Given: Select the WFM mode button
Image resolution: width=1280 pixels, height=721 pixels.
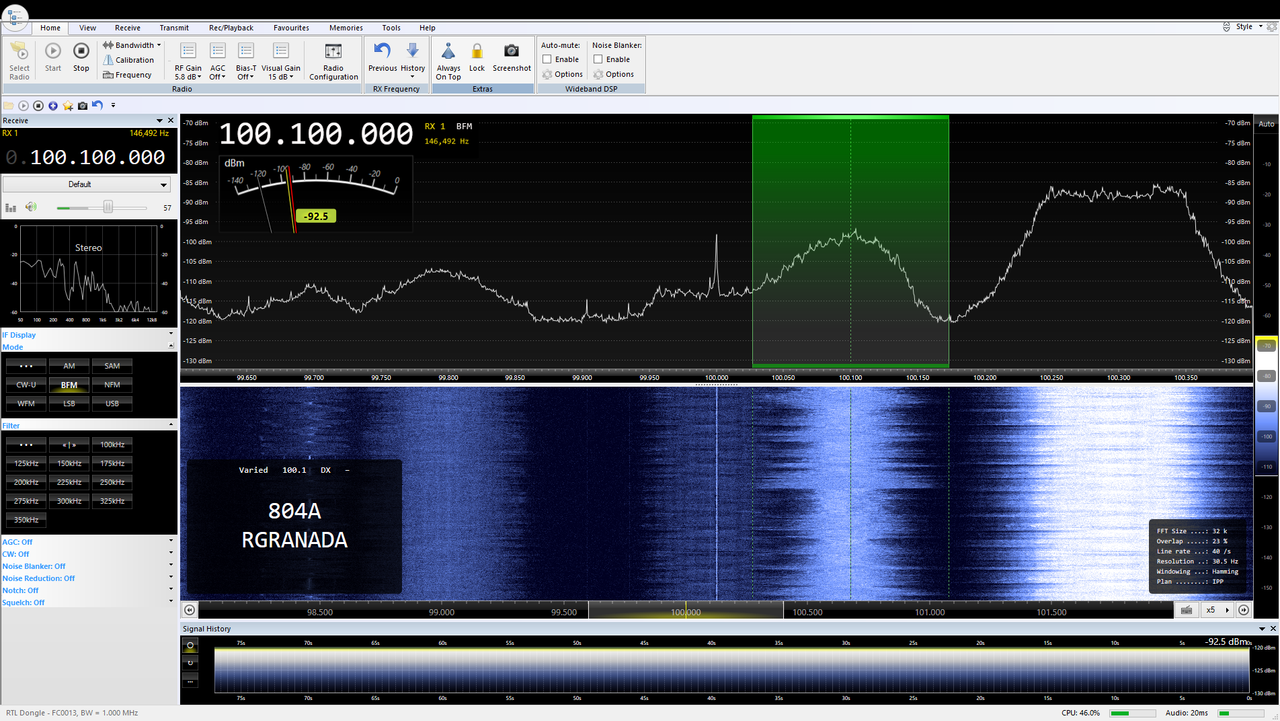Looking at the screenshot, I should coord(24,403).
